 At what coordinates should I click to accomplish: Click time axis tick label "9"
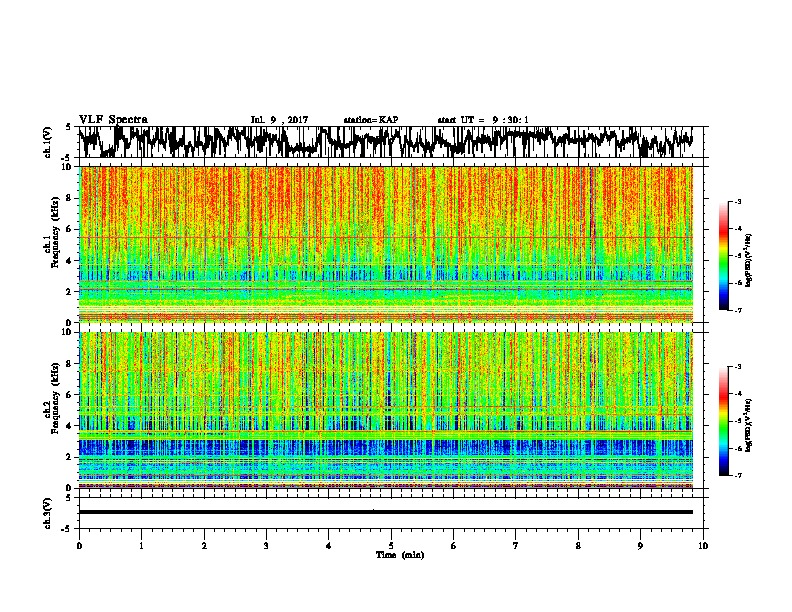pos(640,545)
